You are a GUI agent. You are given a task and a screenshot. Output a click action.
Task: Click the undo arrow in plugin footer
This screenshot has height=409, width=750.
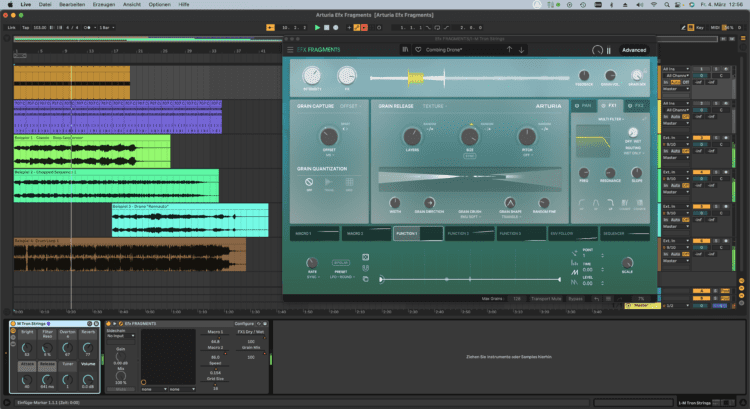(x=596, y=299)
